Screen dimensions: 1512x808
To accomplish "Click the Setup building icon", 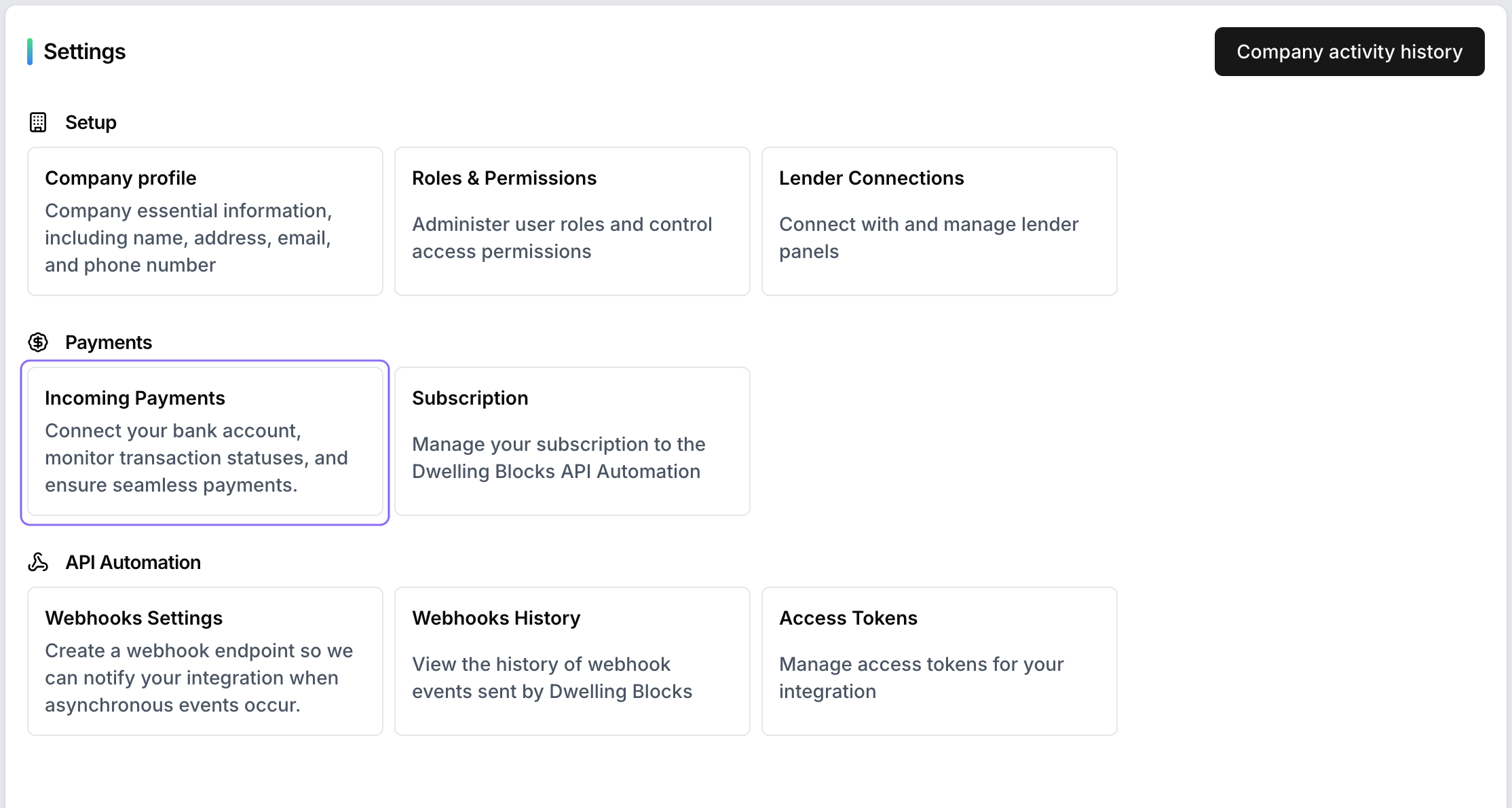I will coord(38,122).
